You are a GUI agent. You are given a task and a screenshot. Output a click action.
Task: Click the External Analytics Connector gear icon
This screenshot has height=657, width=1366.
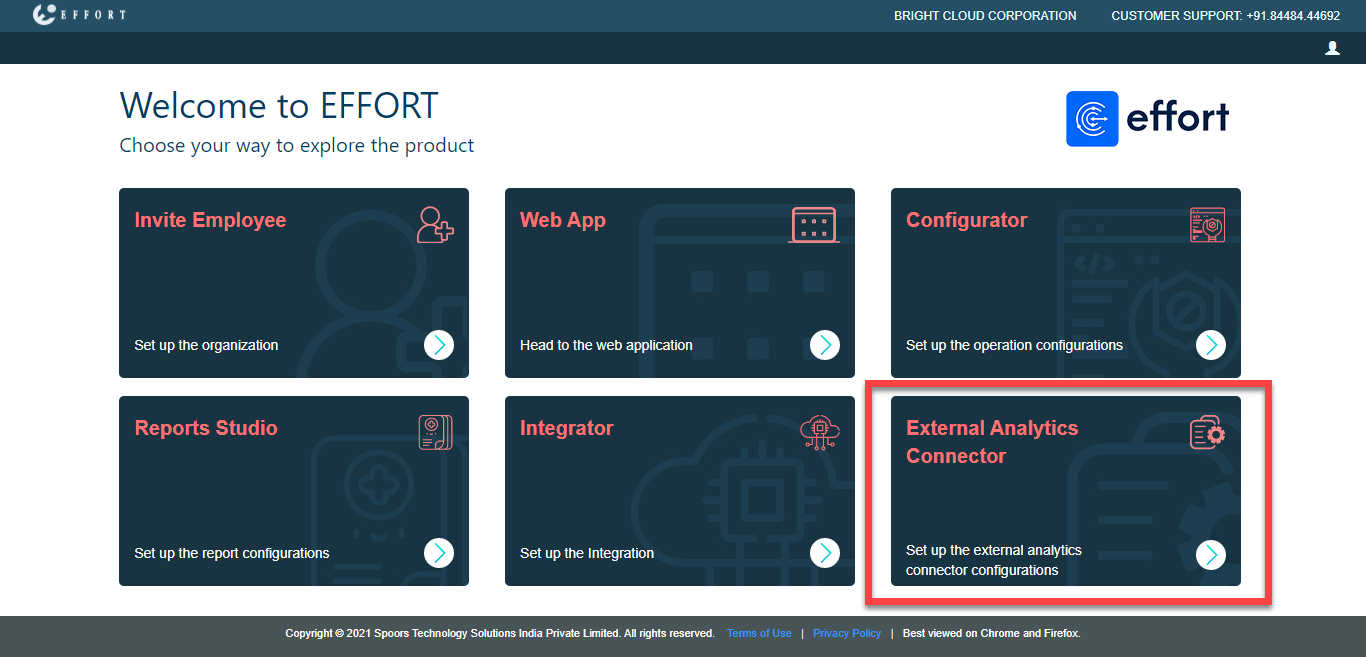pyautogui.click(x=1207, y=433)
